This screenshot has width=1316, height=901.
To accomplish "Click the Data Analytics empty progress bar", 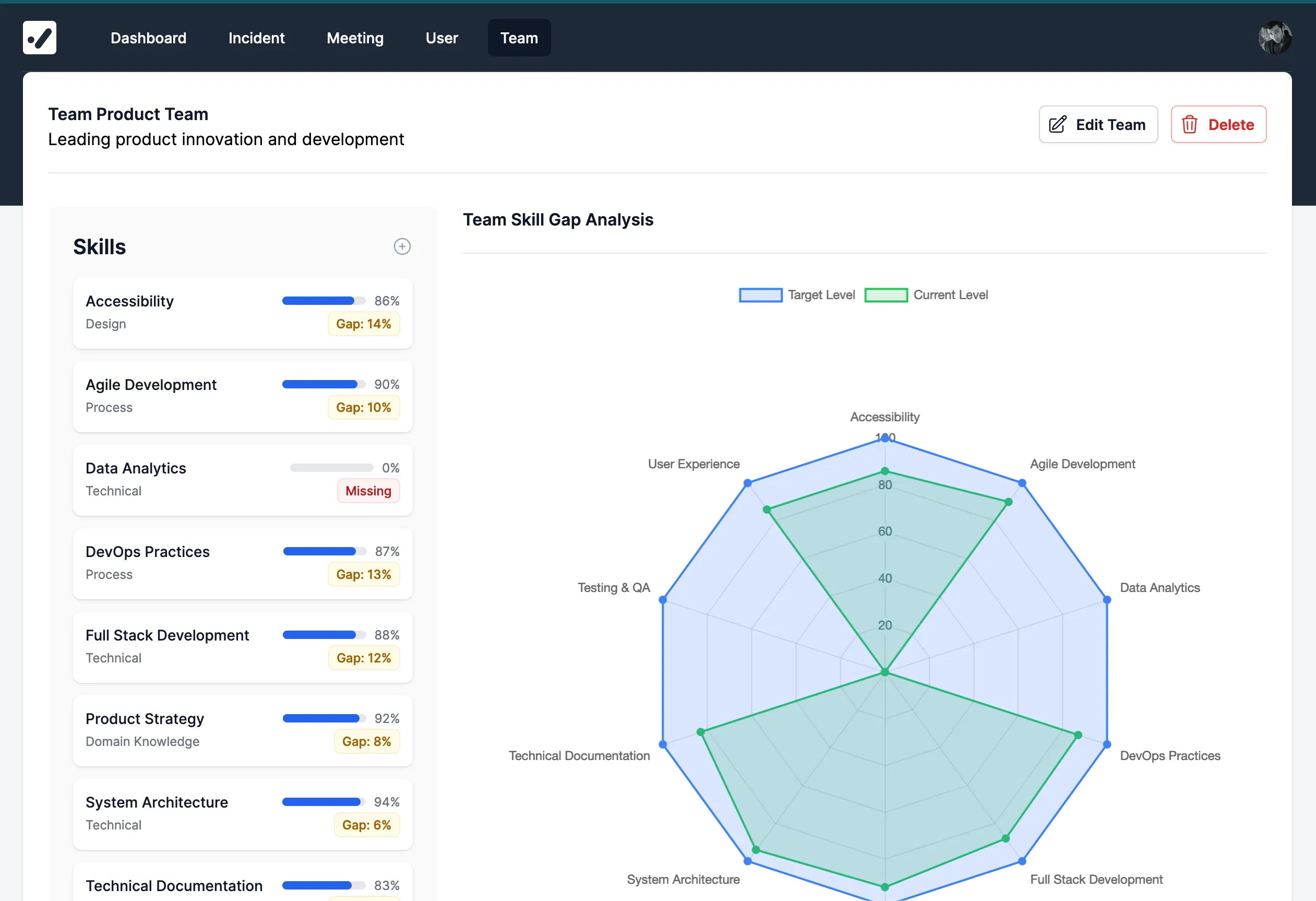I will coord(332,468).
